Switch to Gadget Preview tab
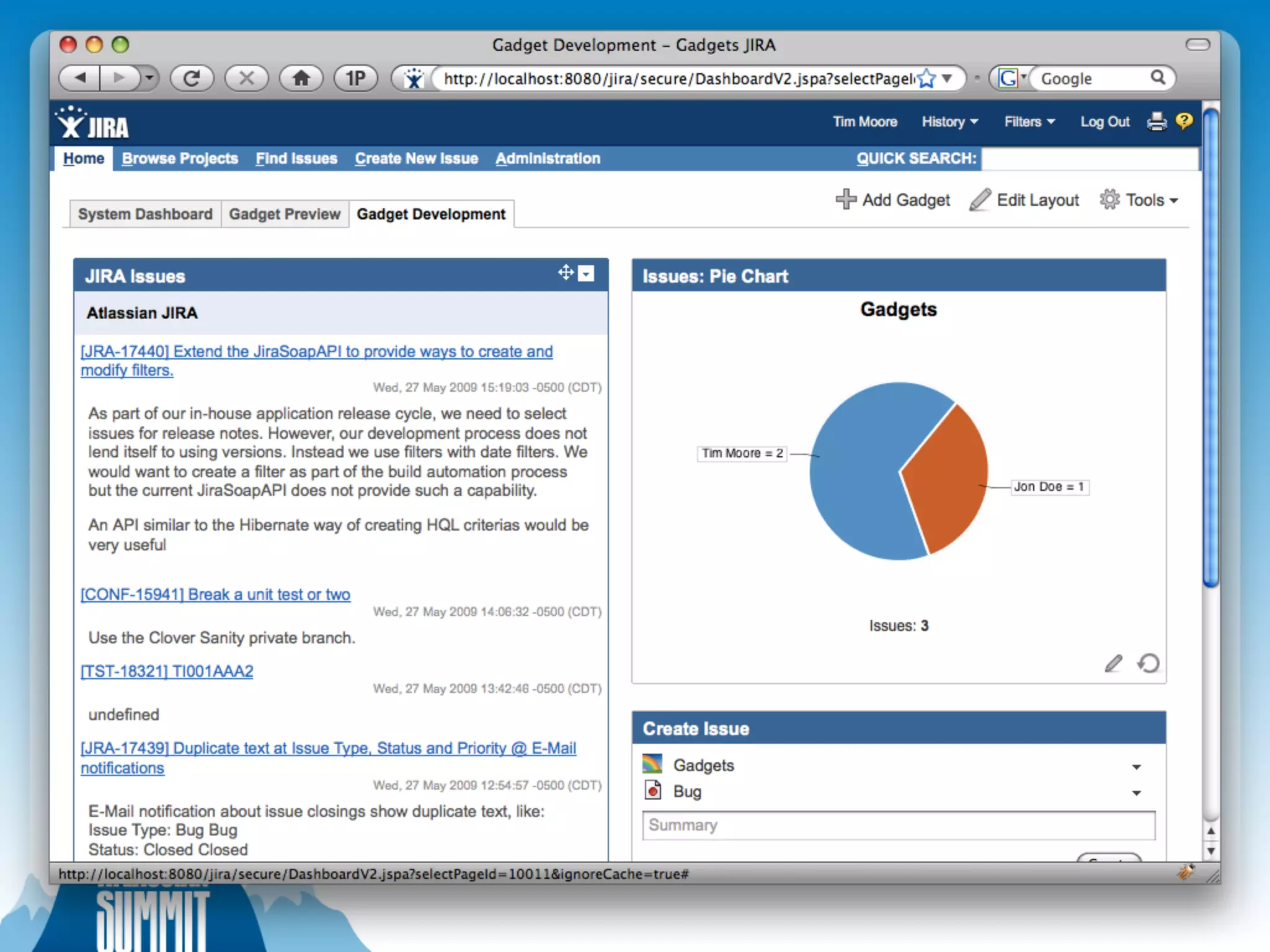Image resolution: width=1270 pixels, height=952 pixels. 285,214
